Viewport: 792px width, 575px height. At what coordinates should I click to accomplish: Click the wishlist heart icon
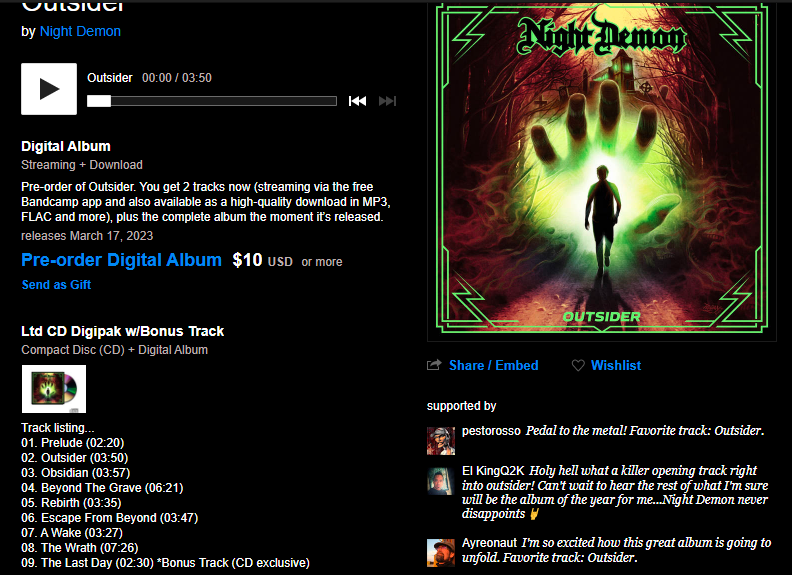click(x=578, y=365)
